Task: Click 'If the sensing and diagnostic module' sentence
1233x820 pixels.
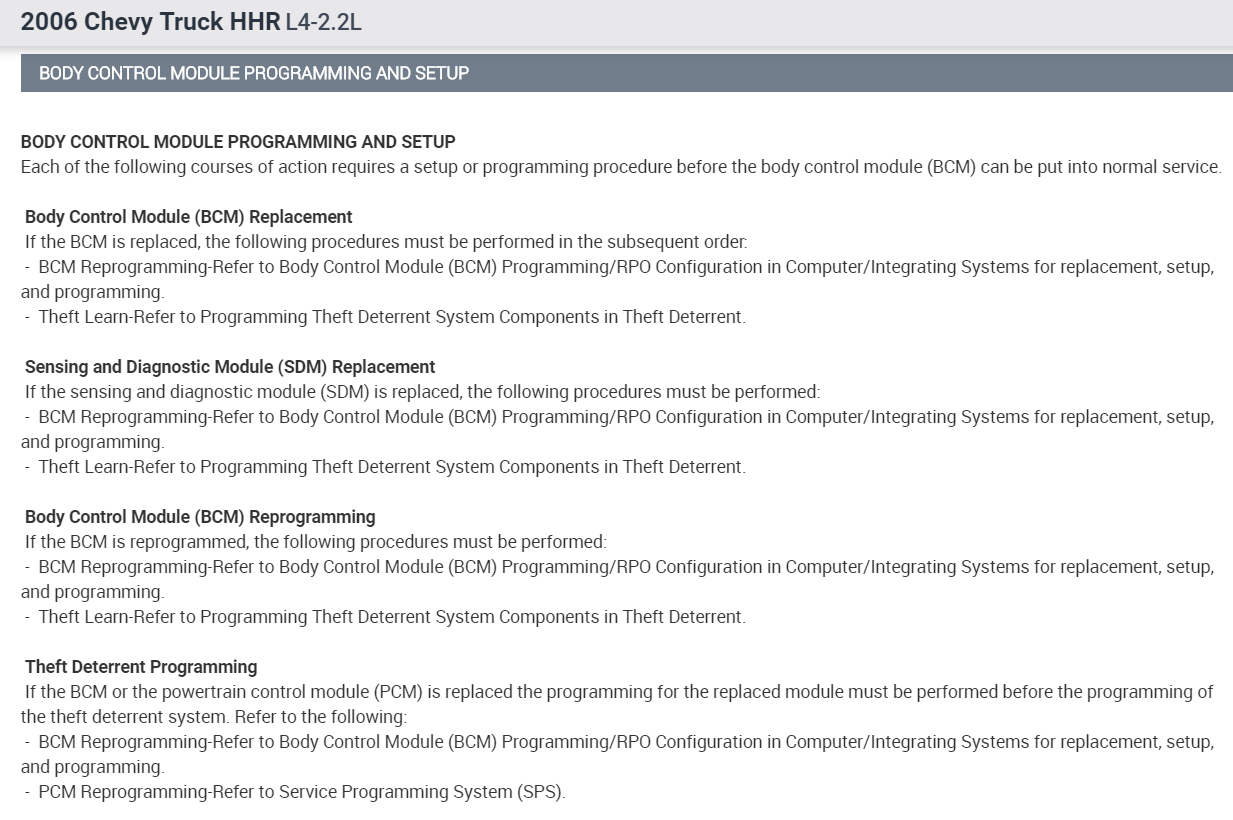Action: [422, 392]
